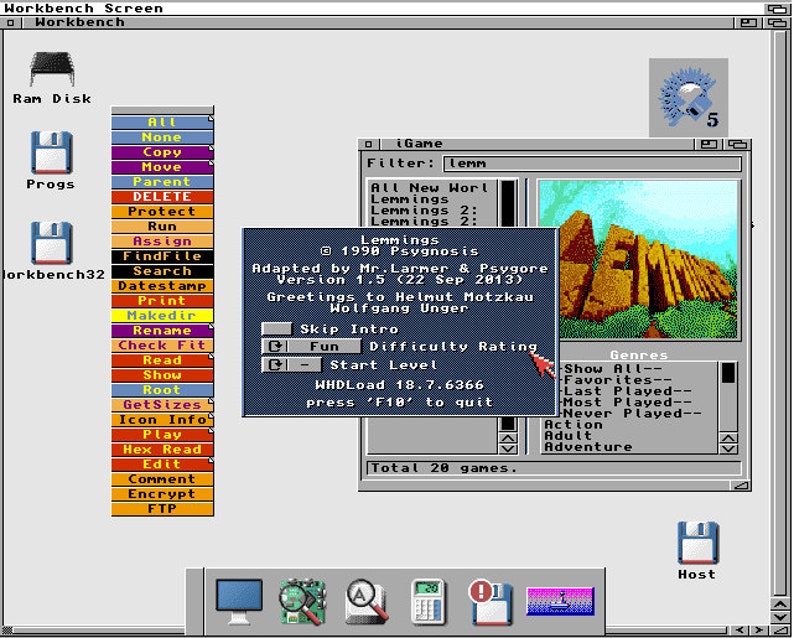Click the Rename button

click(x=162, y=330)
